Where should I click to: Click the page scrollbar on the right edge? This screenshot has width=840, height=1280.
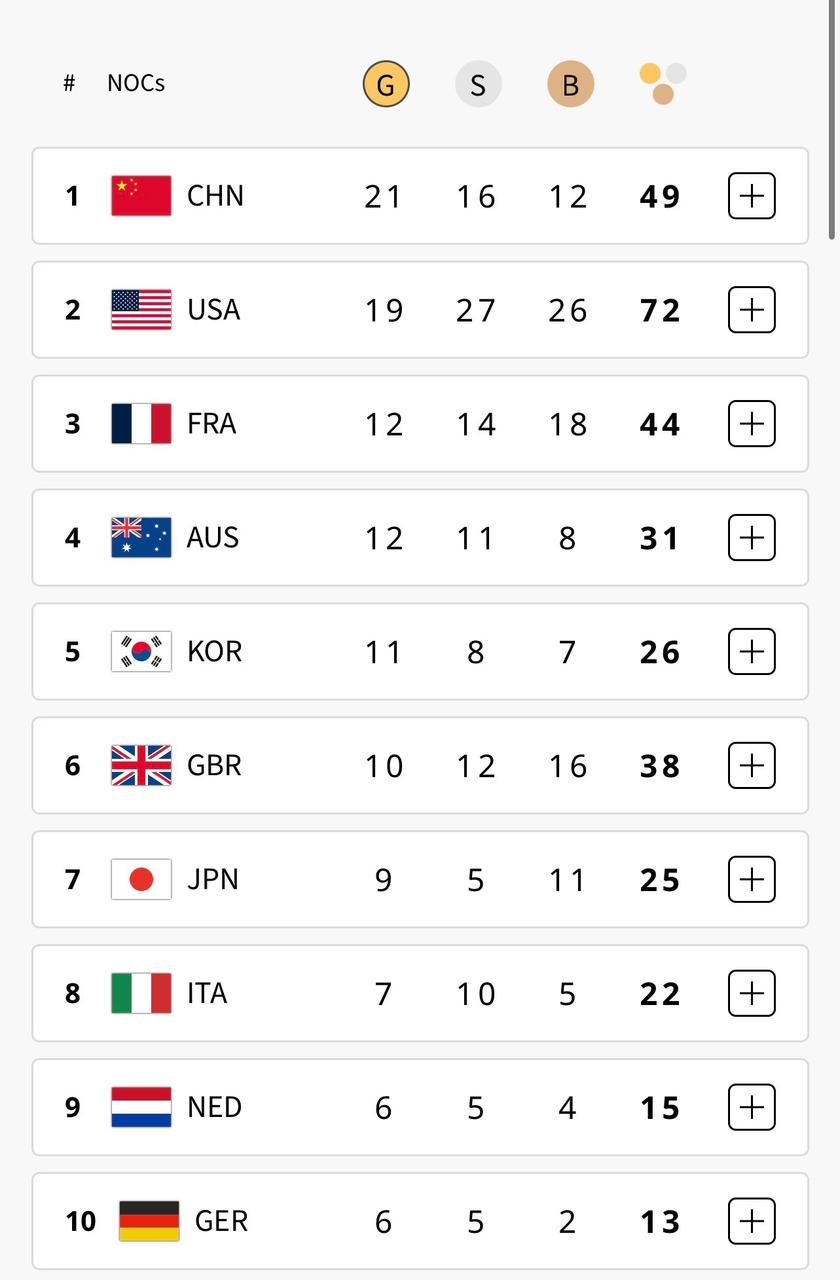coord(832,120)
